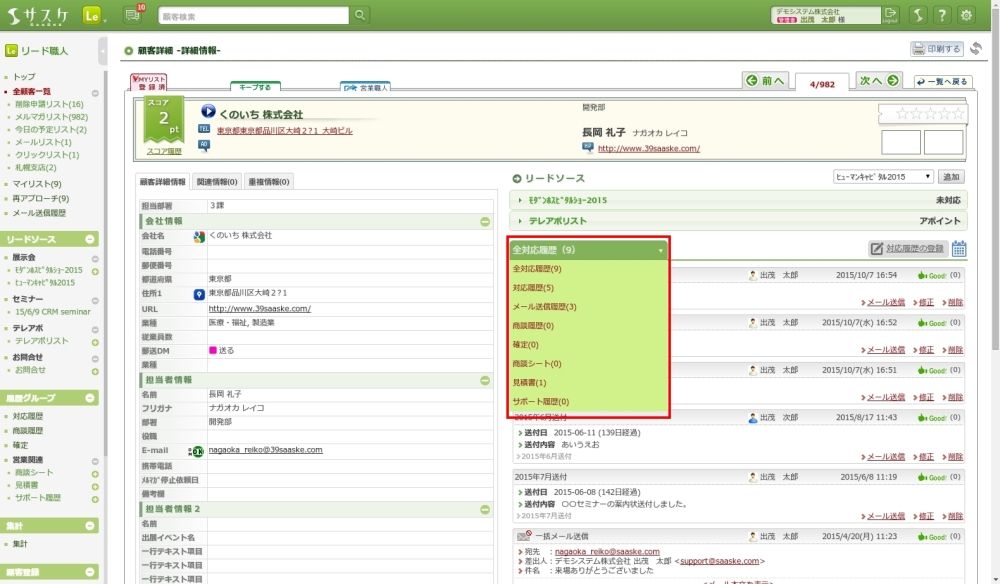Click the refresh icon beside 印刷する
The height and width of the screenshot is (584, 1000).
975,48
